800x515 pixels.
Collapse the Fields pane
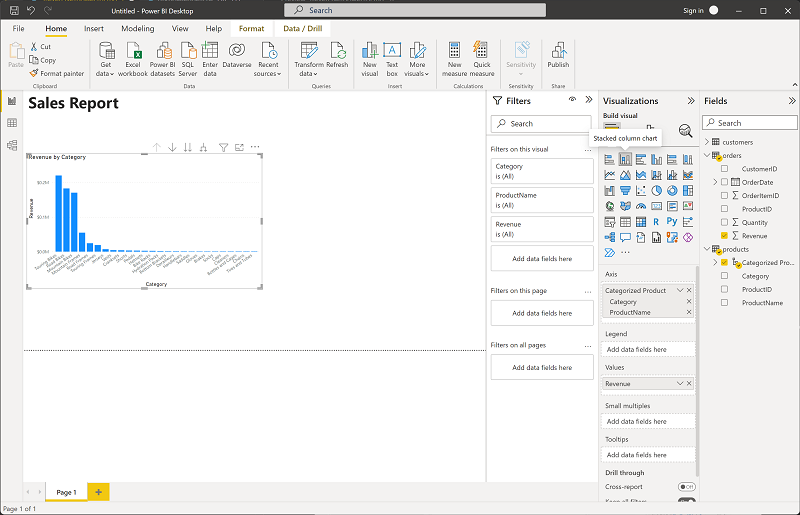tap(792, 101)
